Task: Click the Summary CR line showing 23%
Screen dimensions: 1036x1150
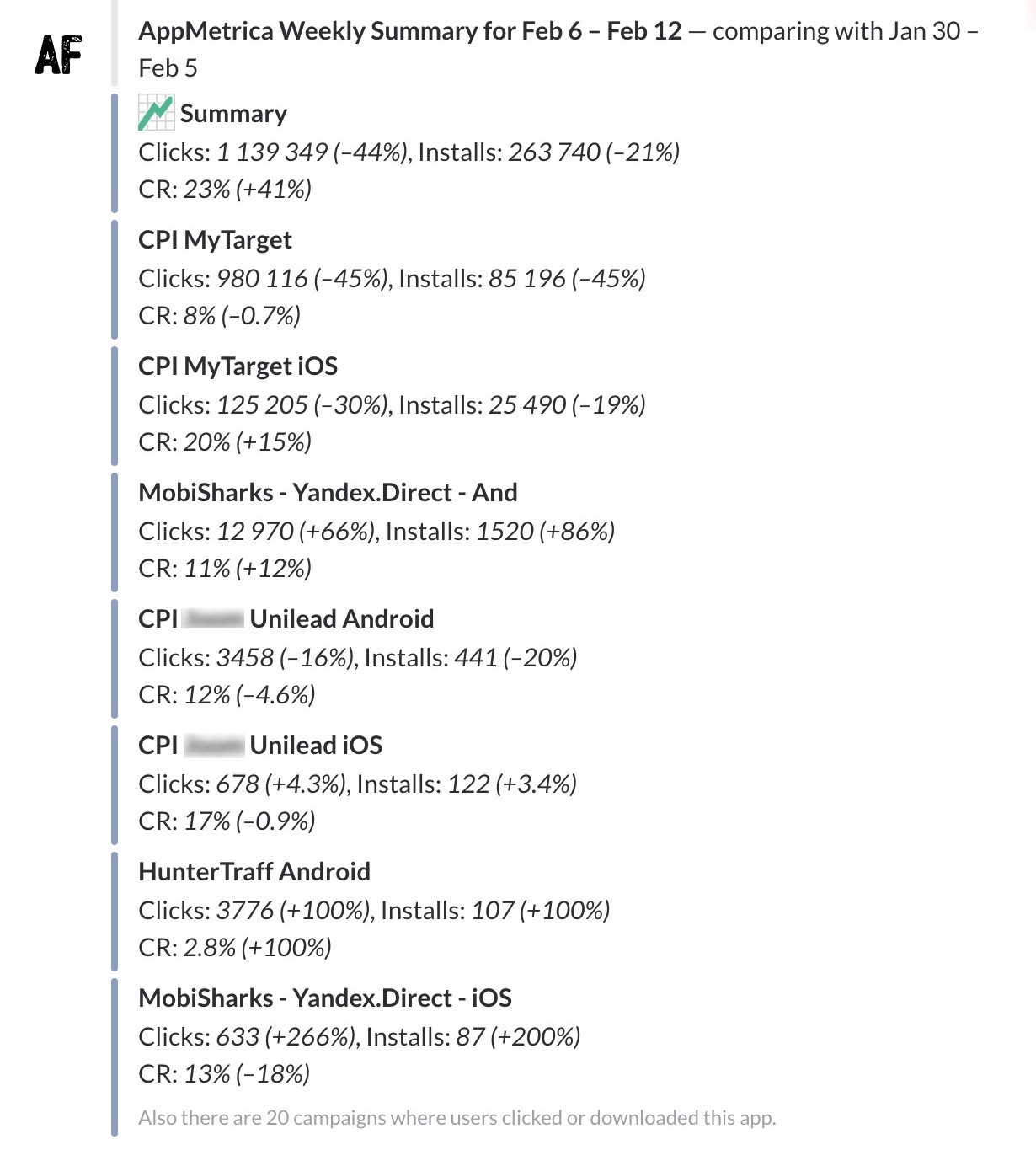Action: tap(225, 190)
